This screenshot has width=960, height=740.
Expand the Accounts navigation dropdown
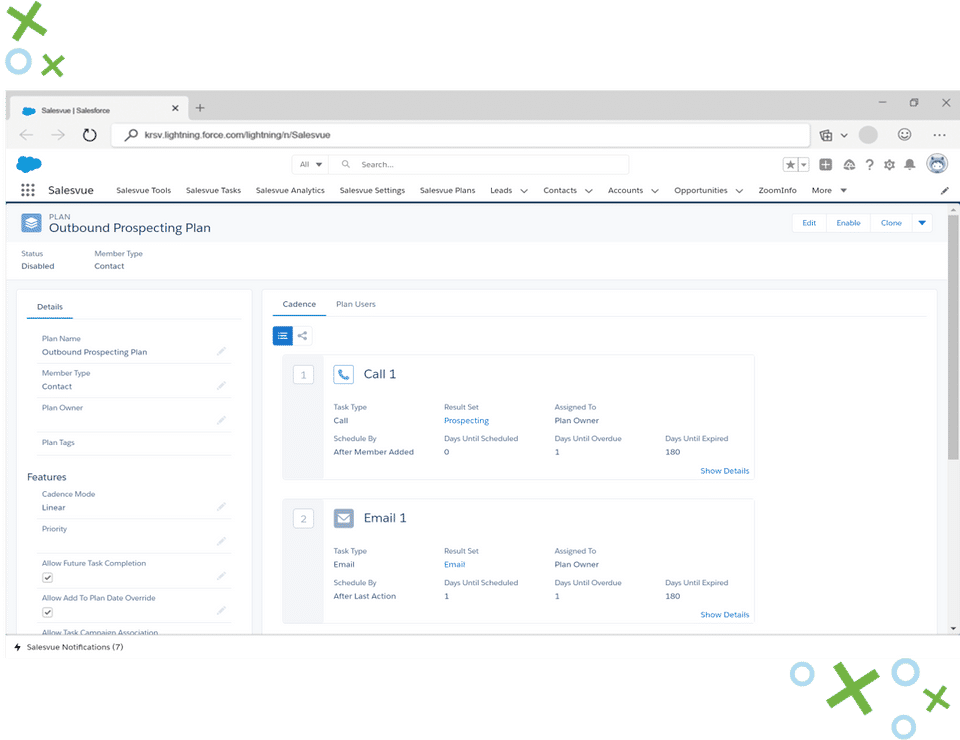(x=654, y=191)
